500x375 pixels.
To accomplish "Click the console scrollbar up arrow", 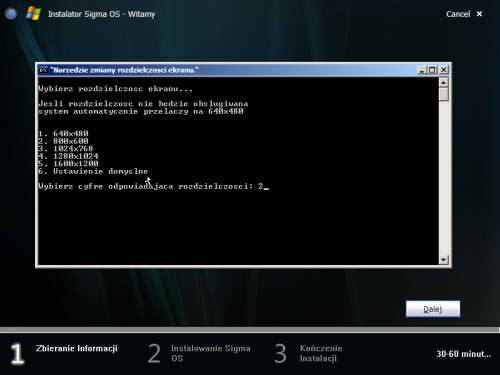I will [x=444, y=82].
